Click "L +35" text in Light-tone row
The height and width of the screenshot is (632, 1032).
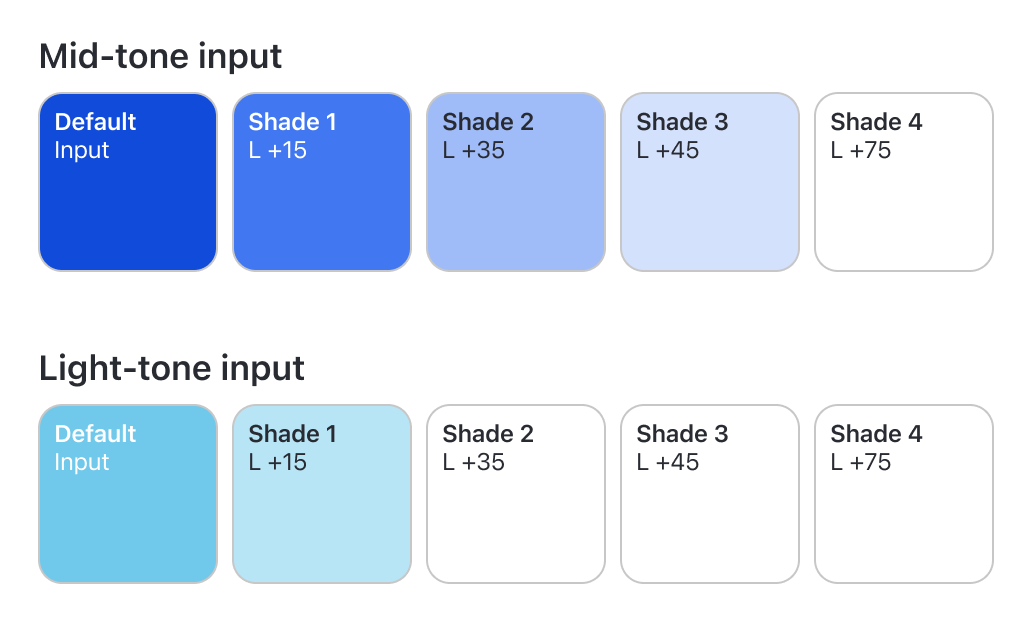click(x=473, y=463)
